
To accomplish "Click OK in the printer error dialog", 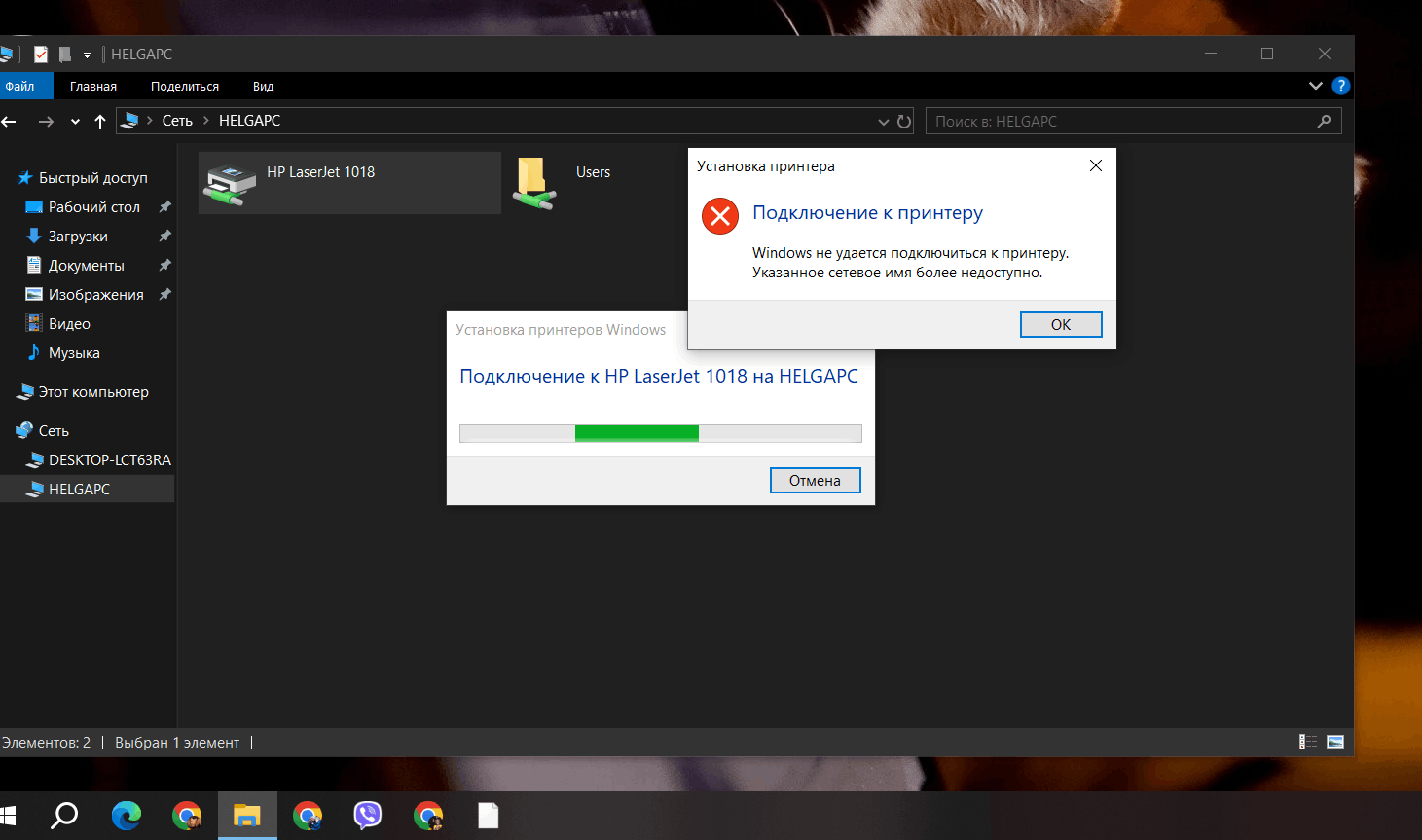I will [x=1061, y=324].
